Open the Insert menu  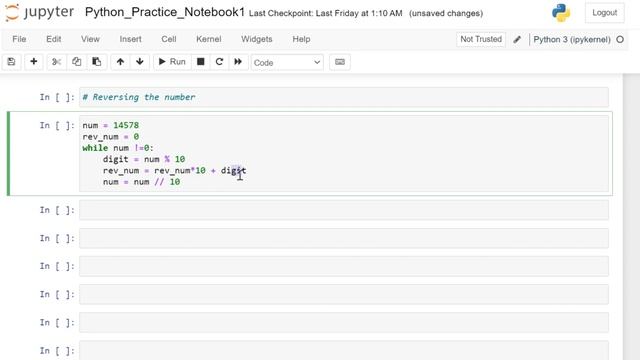tap(131, 39)
